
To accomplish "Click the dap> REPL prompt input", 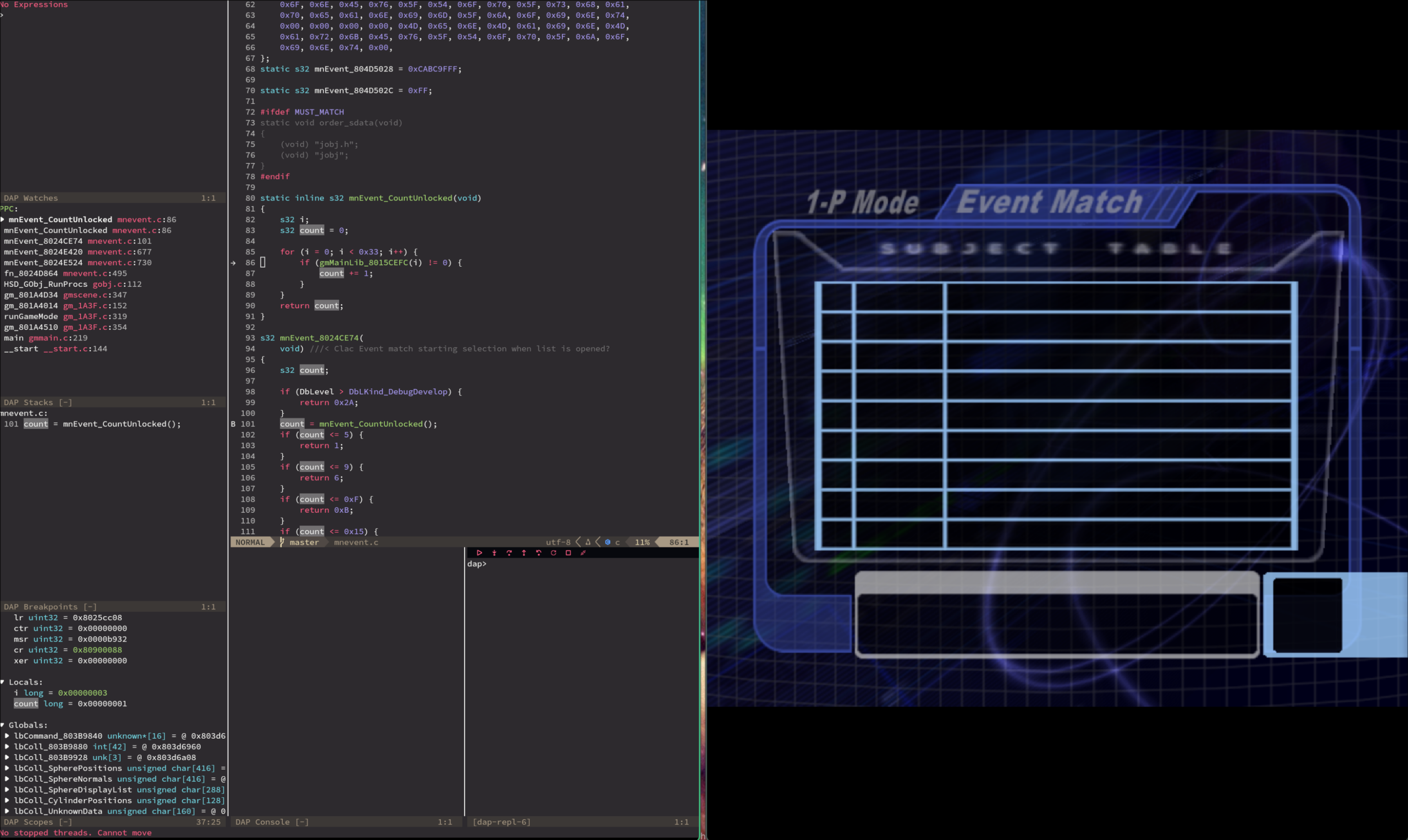I will pyautogui.click(x=477, y=564).
